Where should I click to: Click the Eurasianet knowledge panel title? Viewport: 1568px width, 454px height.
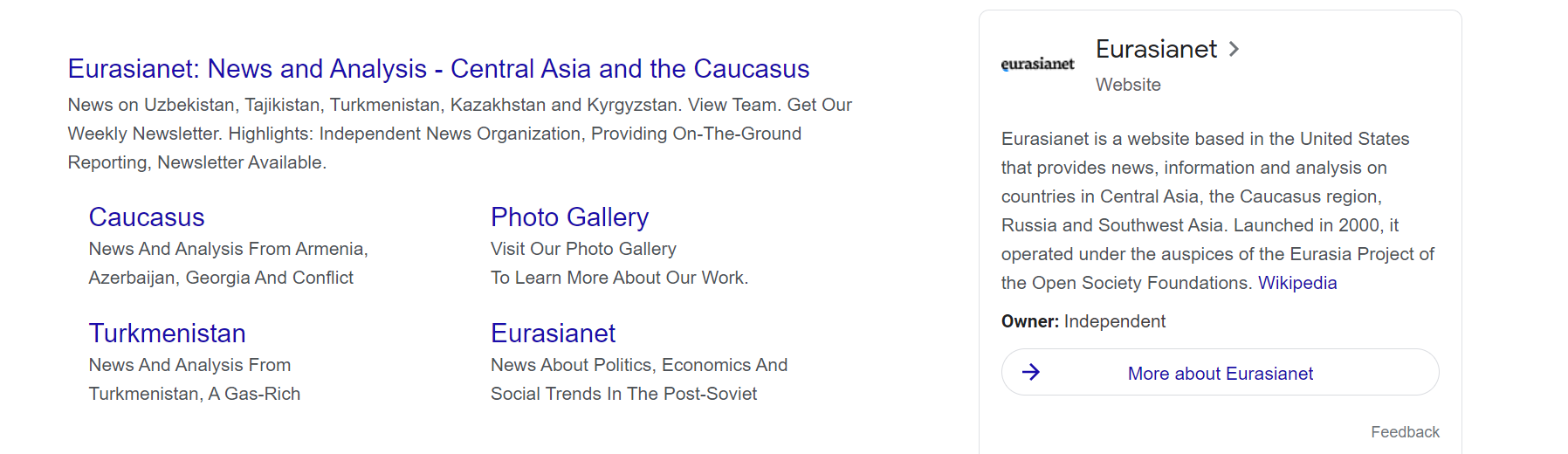[x=1156, y=49]
